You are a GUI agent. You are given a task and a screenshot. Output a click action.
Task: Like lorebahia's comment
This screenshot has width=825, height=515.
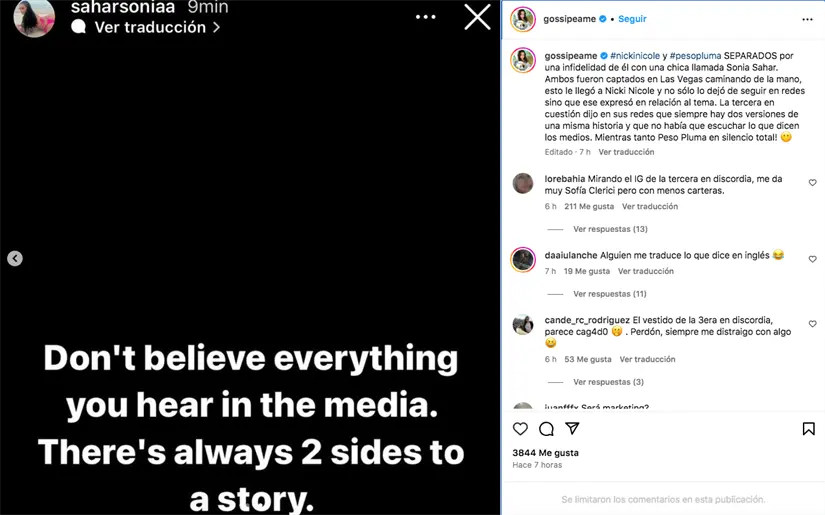(812, 183)
